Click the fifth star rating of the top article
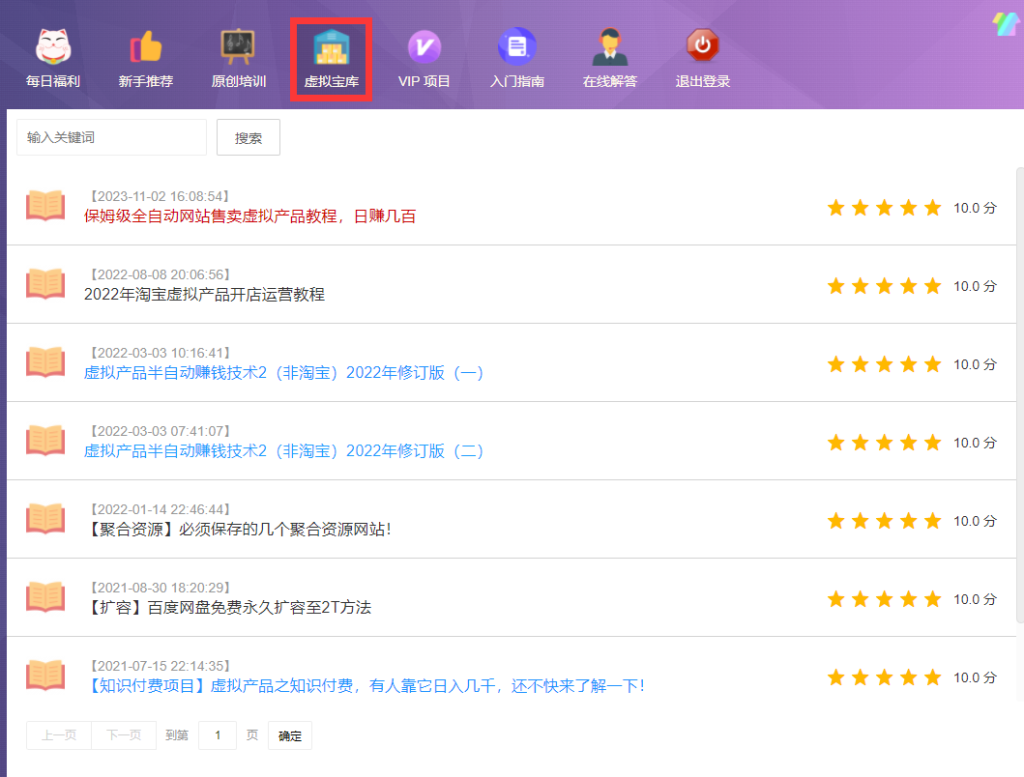 [x=932, y=207]
